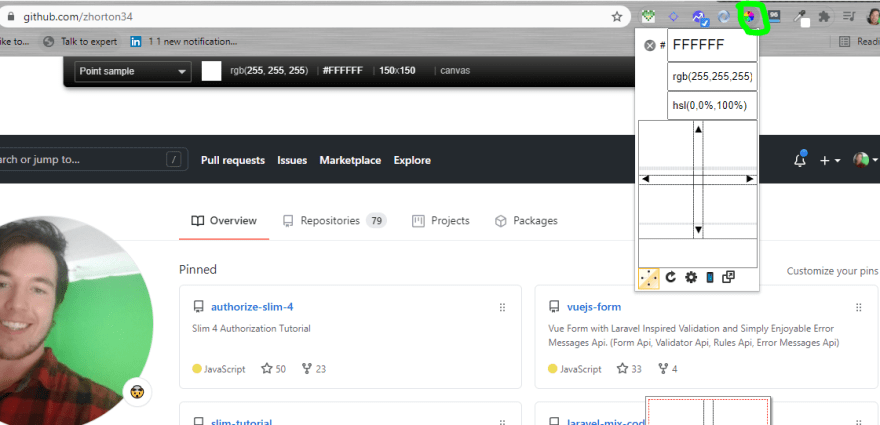Click the 4 forks count on vuejs-form

[x=668, y=369]
